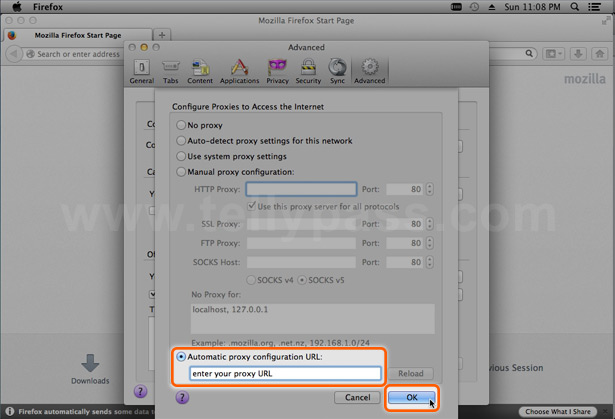Screen dimensions: 615x419
Task: Open the Tabs preferences pane
Action: (171, 71)
